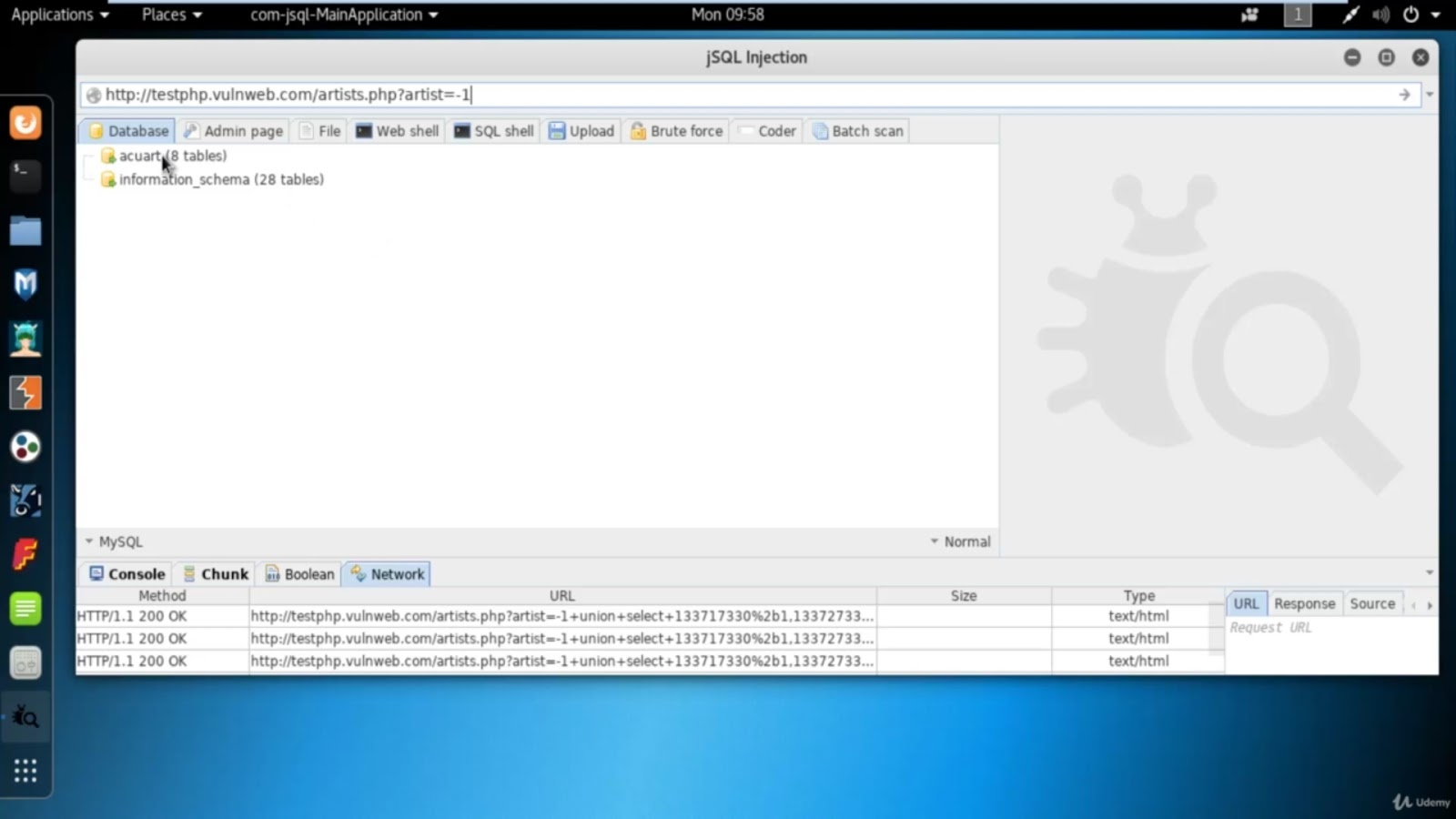Expand the acuart database tree node
The width and height of the screenshot is (1456, 819).
87,156
